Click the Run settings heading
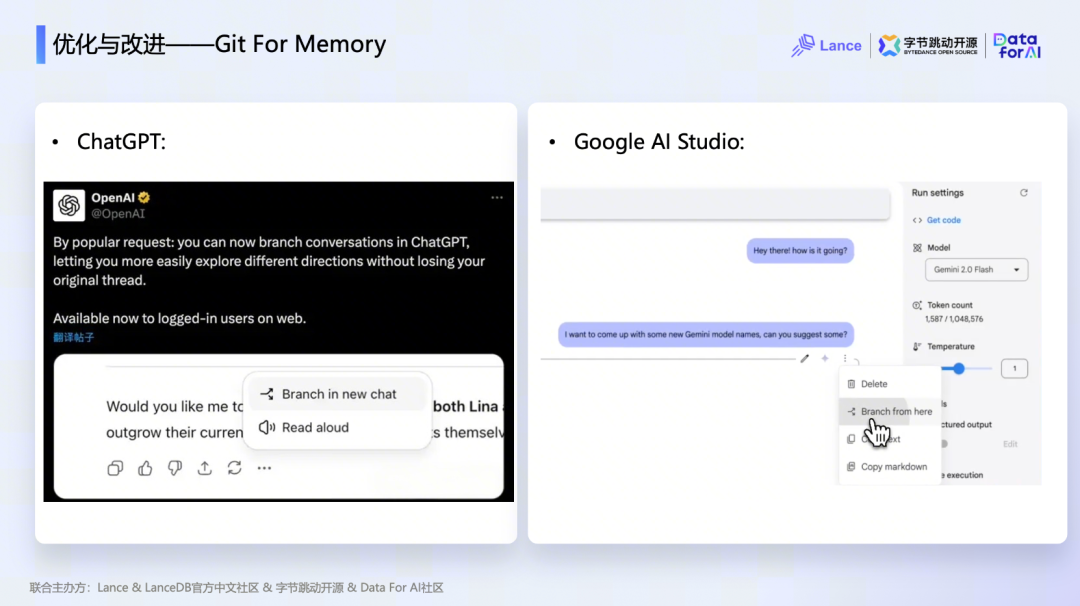Viewport: 1080px width, 606px height. pos(937,193)
